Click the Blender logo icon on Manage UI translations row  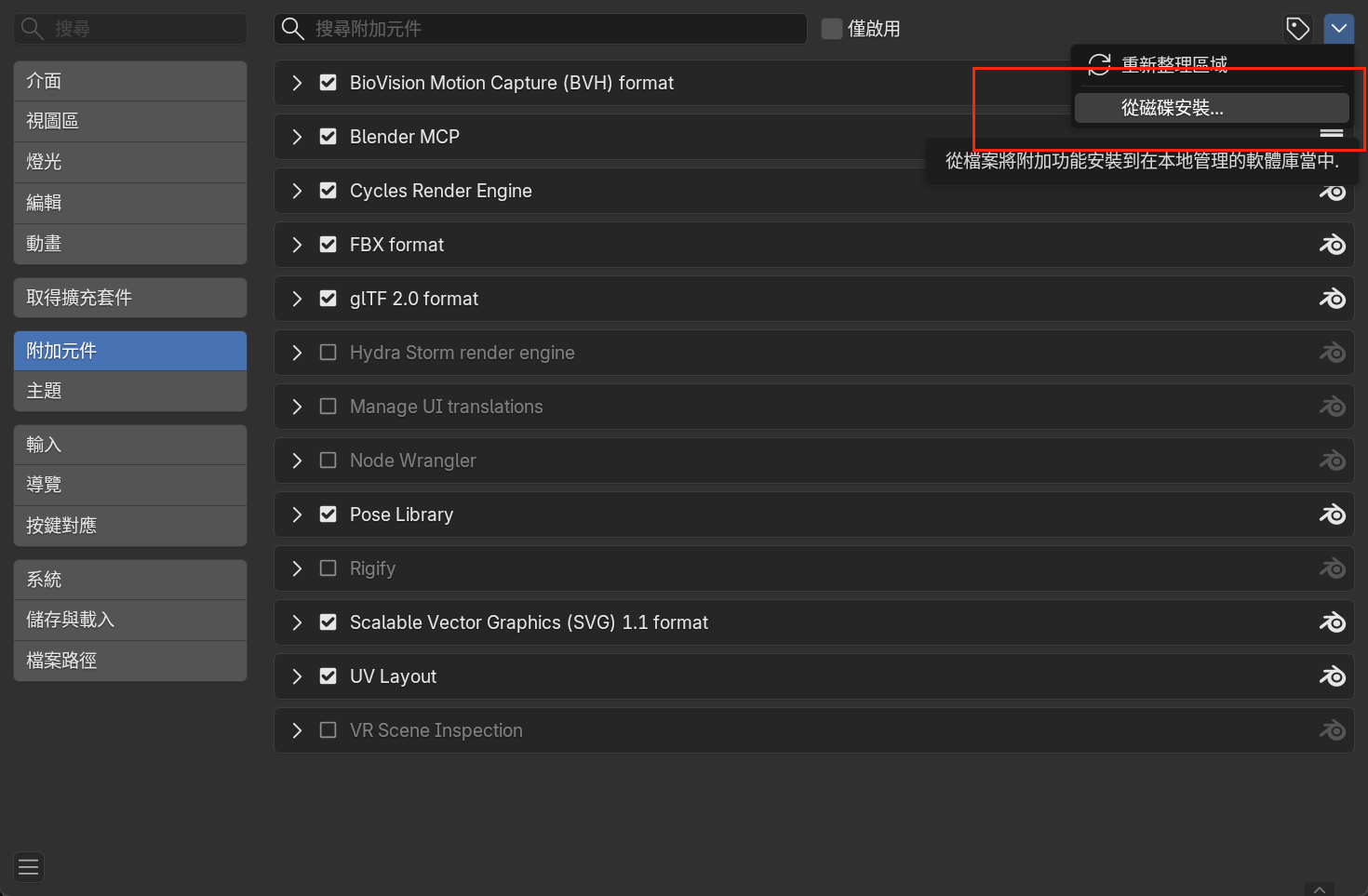[1333, 407]
